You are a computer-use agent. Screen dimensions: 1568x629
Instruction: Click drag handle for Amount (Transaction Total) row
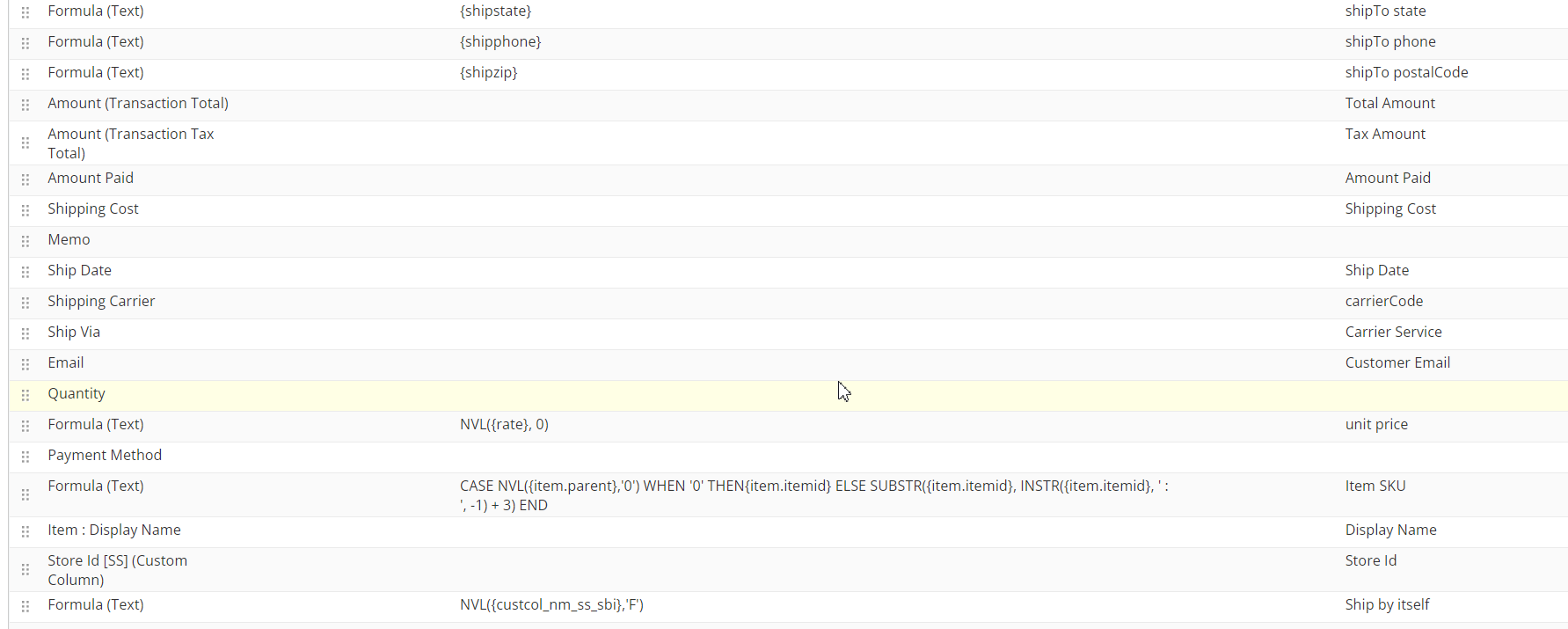pos(26,105)
